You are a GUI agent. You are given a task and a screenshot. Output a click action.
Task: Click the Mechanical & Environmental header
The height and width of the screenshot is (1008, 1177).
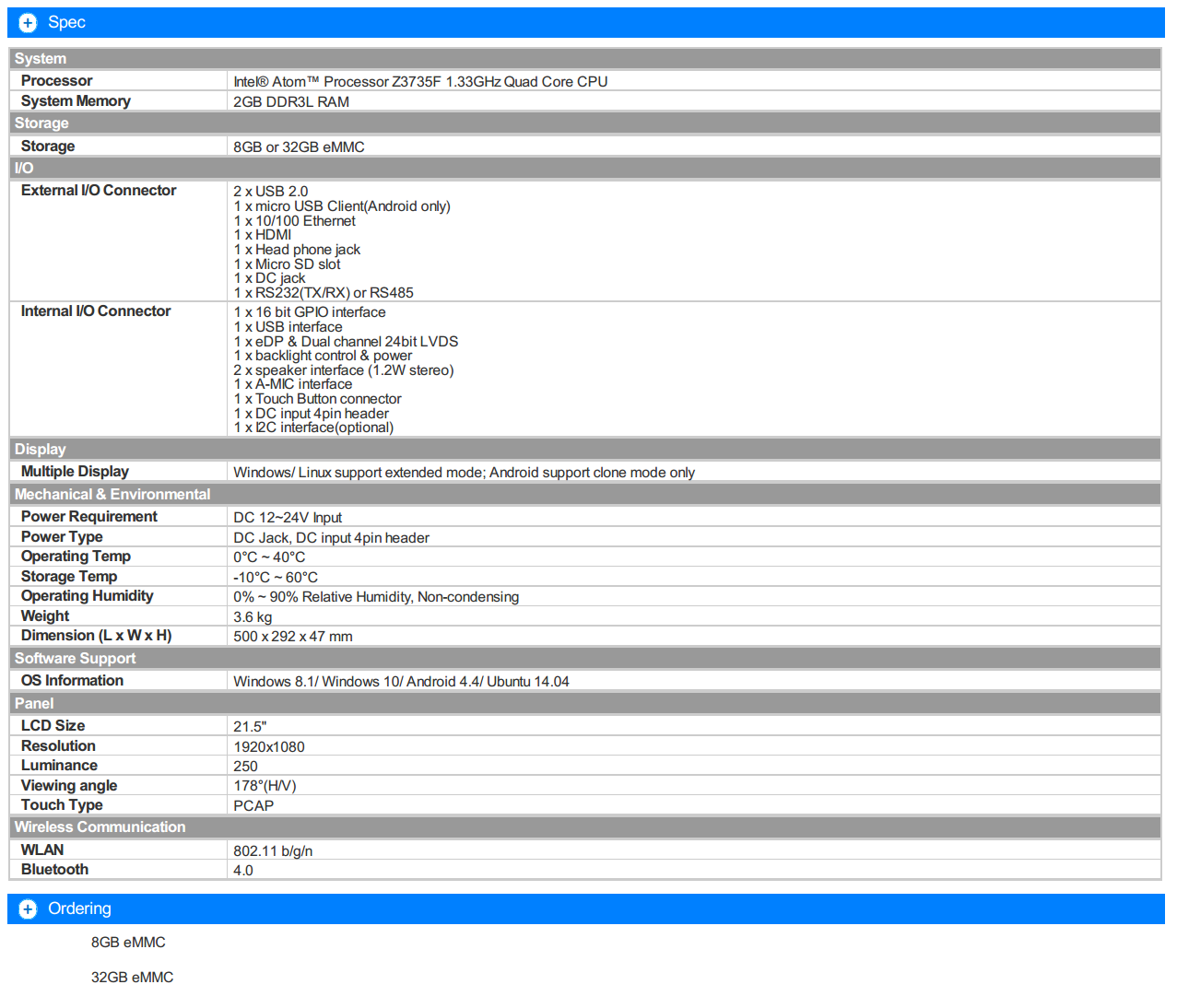[x=585, y=495]
